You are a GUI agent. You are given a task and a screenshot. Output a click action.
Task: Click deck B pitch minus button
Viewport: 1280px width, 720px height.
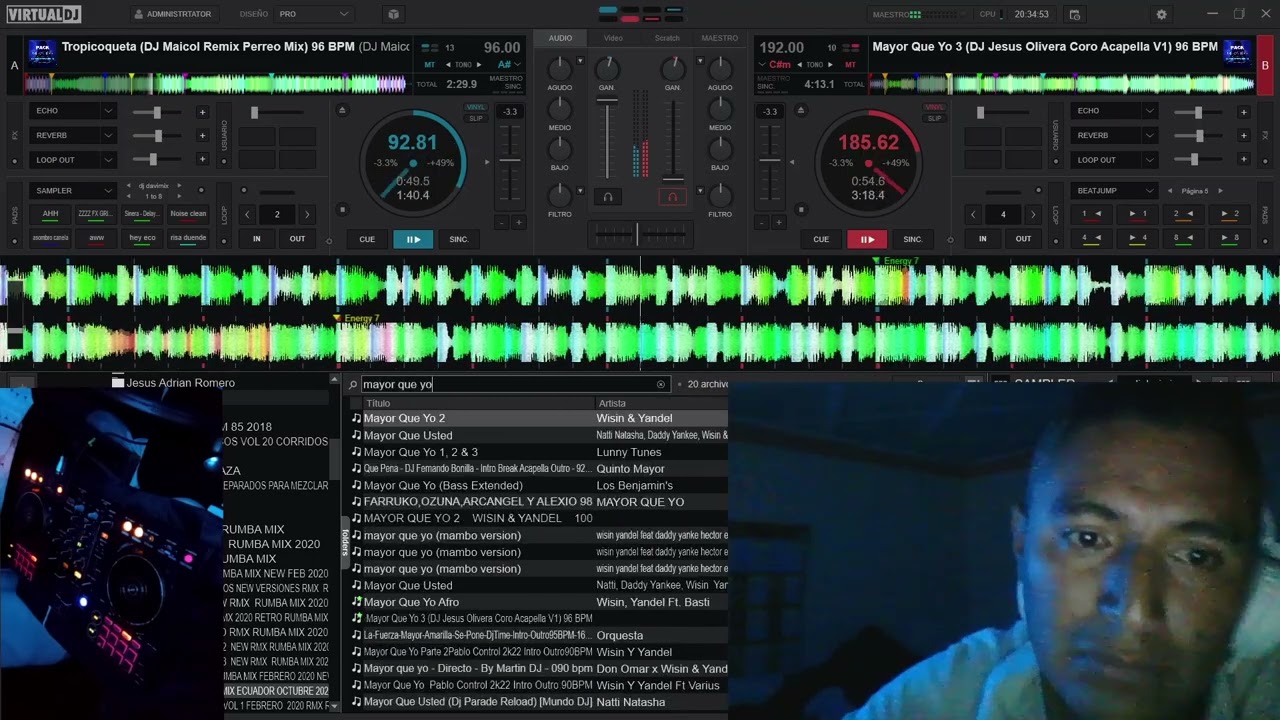pyautogui.click(x=762, y=222)
